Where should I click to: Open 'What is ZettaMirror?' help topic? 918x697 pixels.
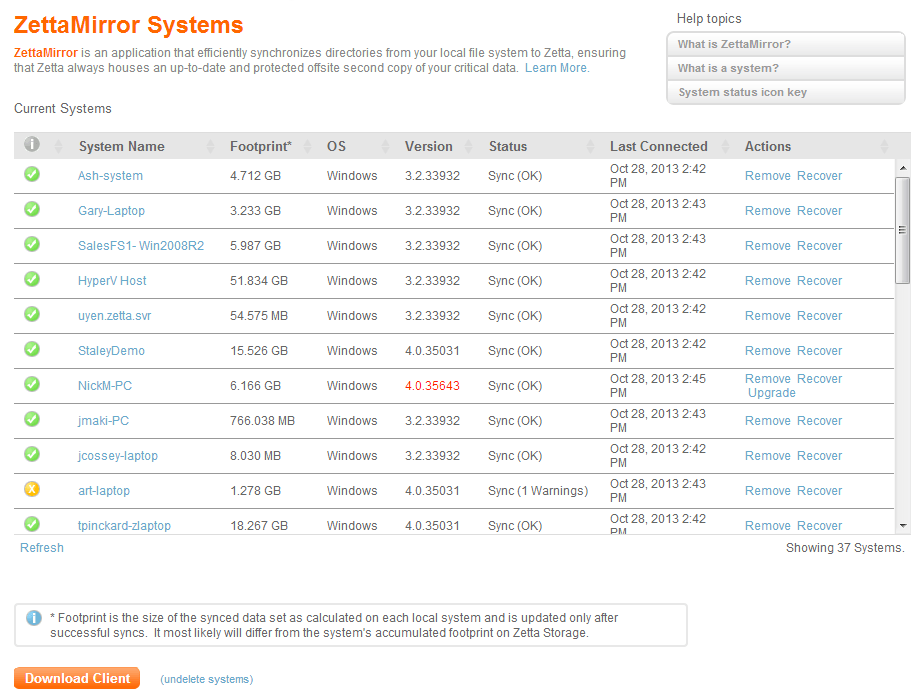pyautogui.click(x=786, y=44)
